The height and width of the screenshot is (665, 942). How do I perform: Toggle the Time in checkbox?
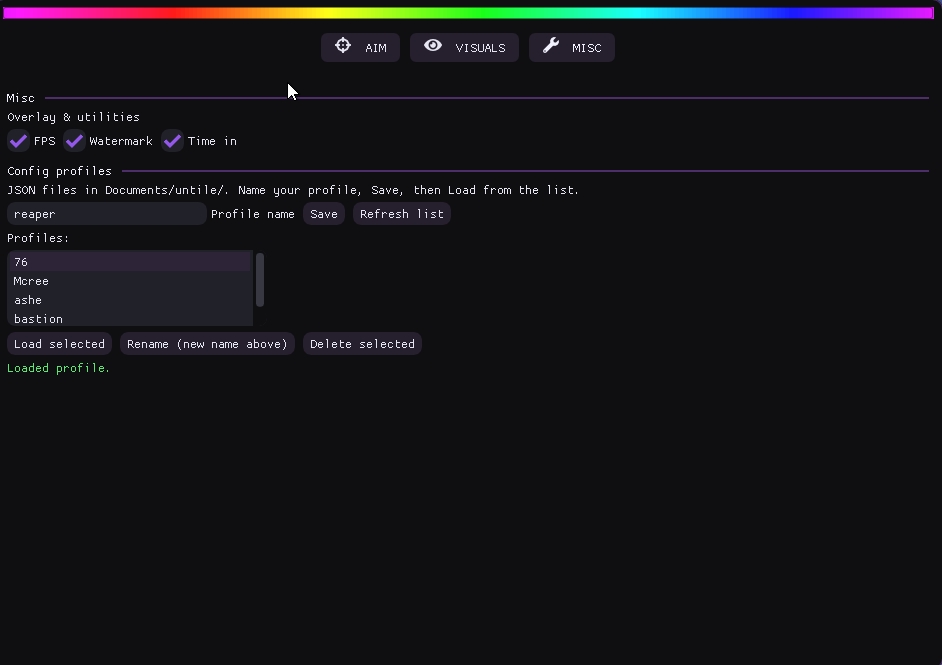[x=173, y=141]
